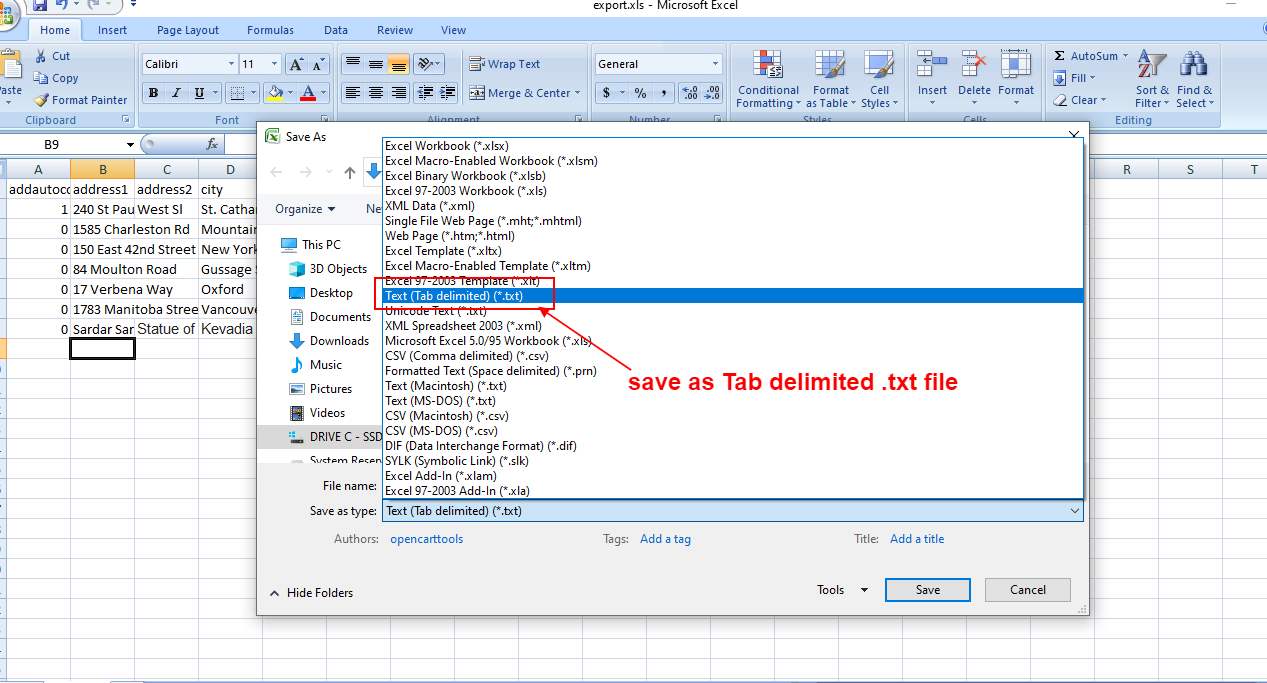Select CSV (Comma delimited) (*.csv) option
This screenshot has width=1267, height=683.
(x=466, y=356)
